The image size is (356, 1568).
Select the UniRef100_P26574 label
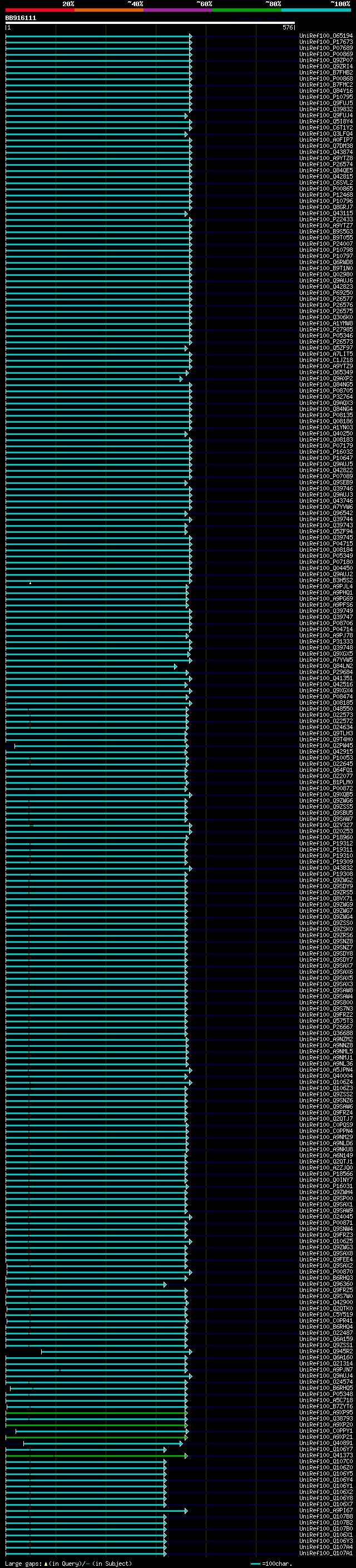(326, 164)
